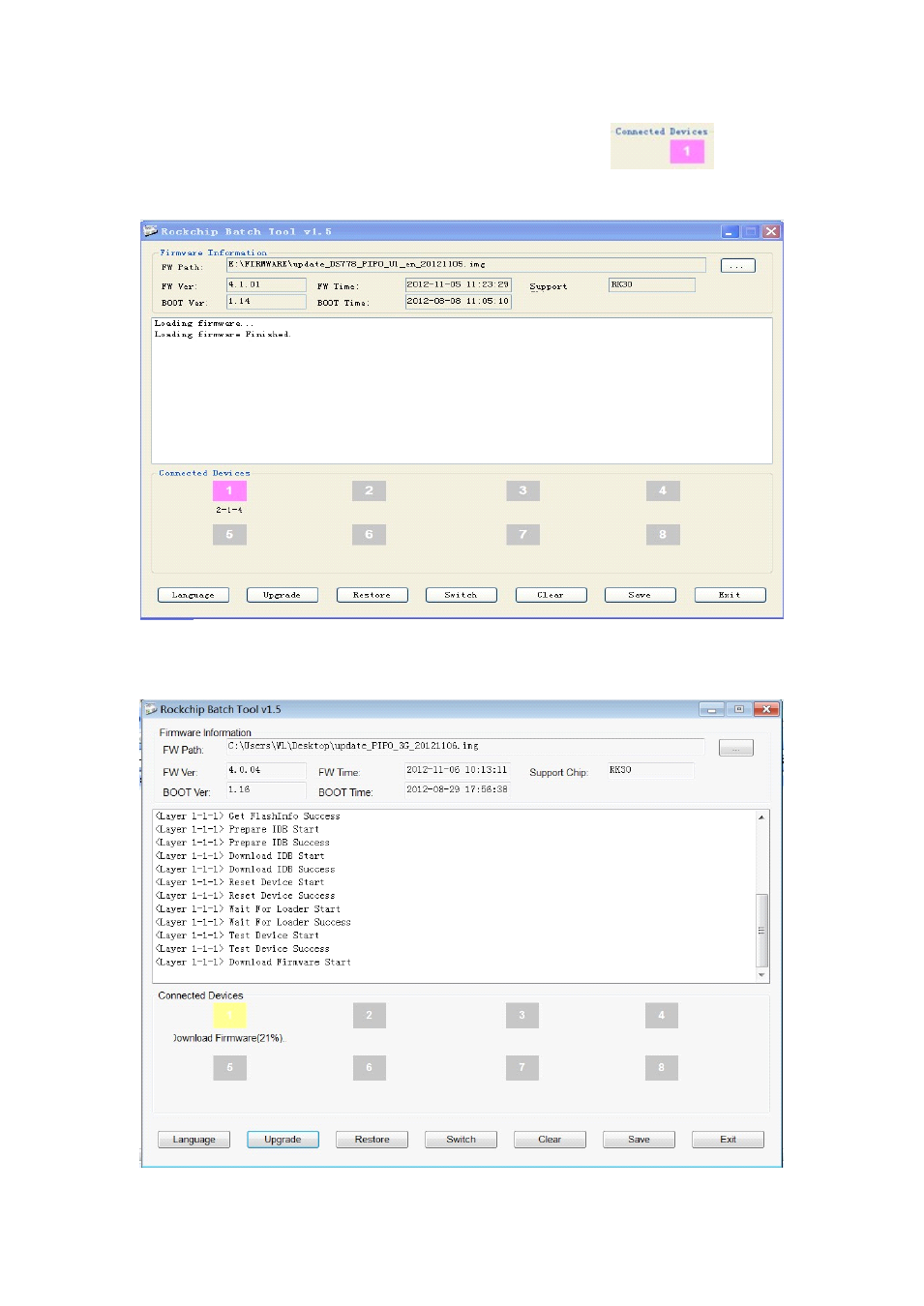
Task: Click Switch button in upper window
Action: [x=461, y=595]
